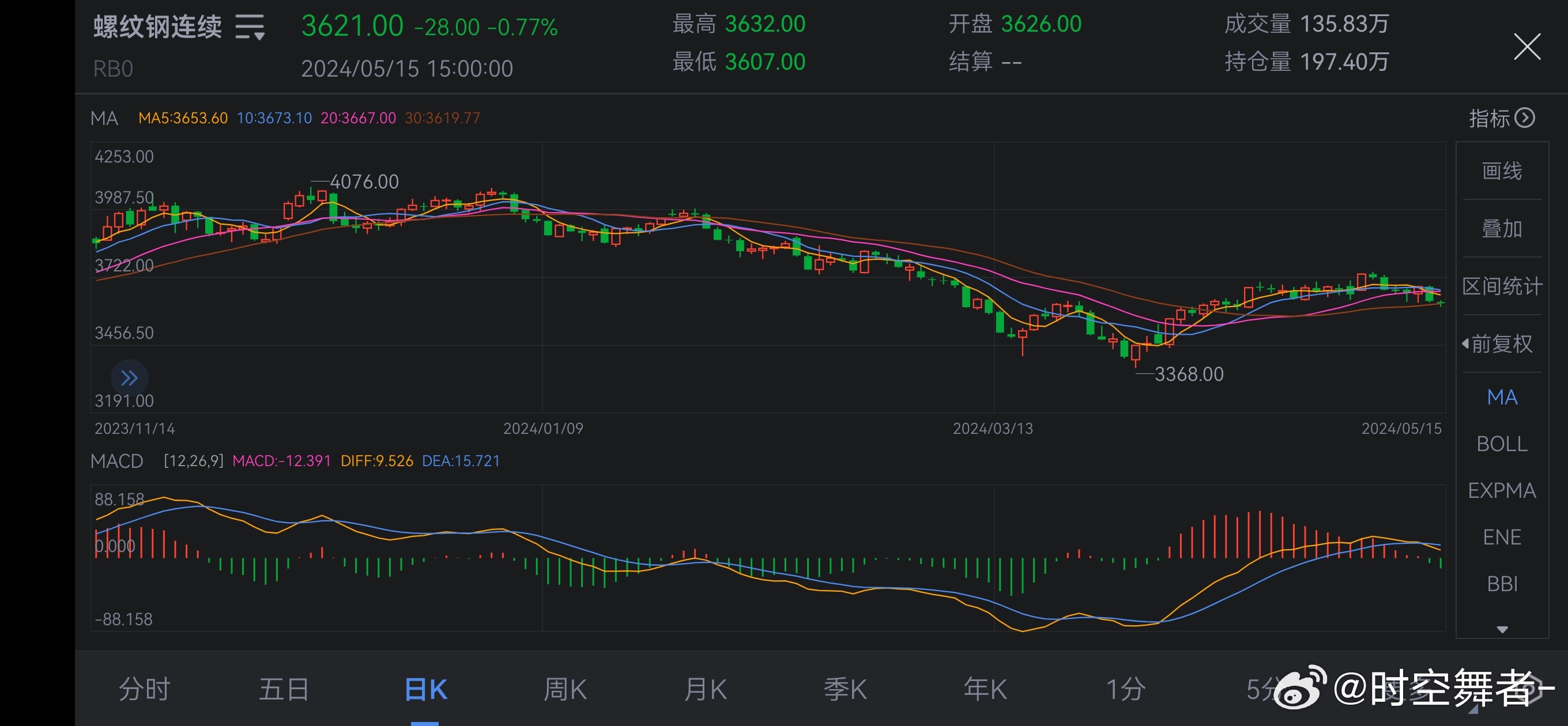Click the [12,26,9] MACD parameters
Screen dimensions: 1568x726
(x=194, y=461)
